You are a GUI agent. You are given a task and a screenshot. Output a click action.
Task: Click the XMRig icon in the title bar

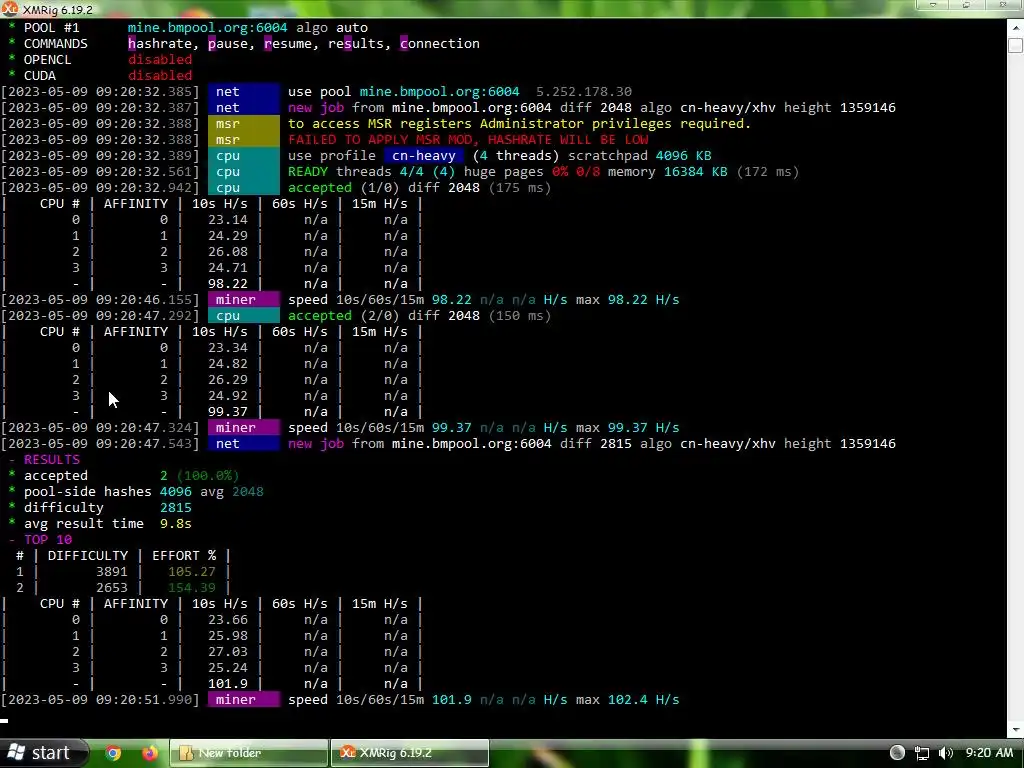[10, 9]
